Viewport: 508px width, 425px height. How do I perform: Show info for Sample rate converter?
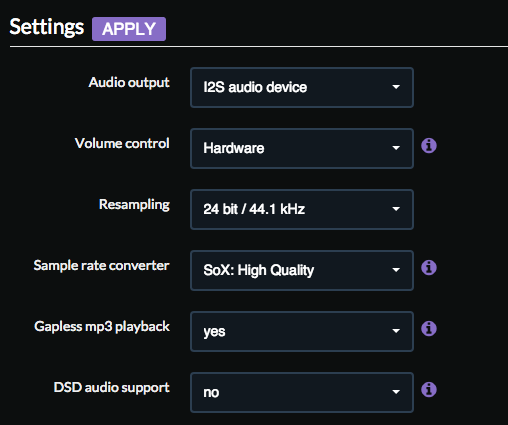[429, 268]
